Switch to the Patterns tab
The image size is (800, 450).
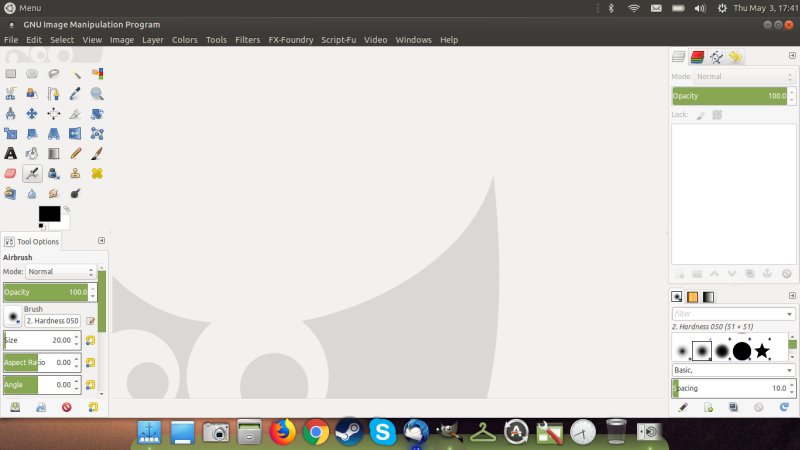pyautogui.click(x=692, y=297)
